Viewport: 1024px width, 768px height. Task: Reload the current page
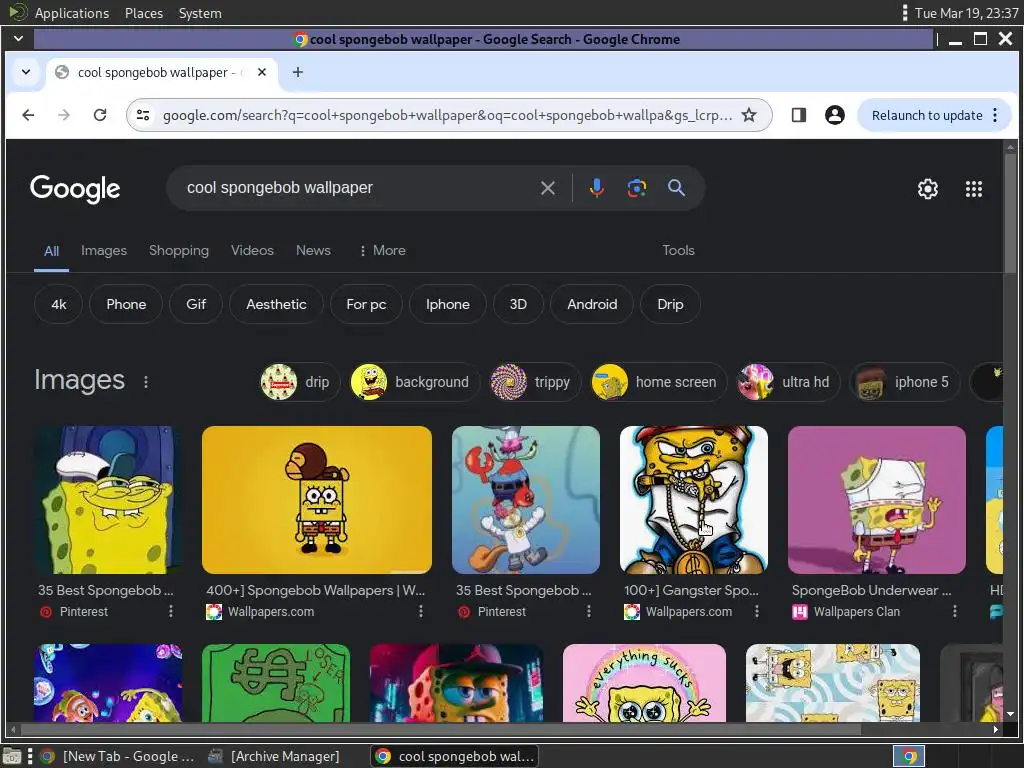100,115
